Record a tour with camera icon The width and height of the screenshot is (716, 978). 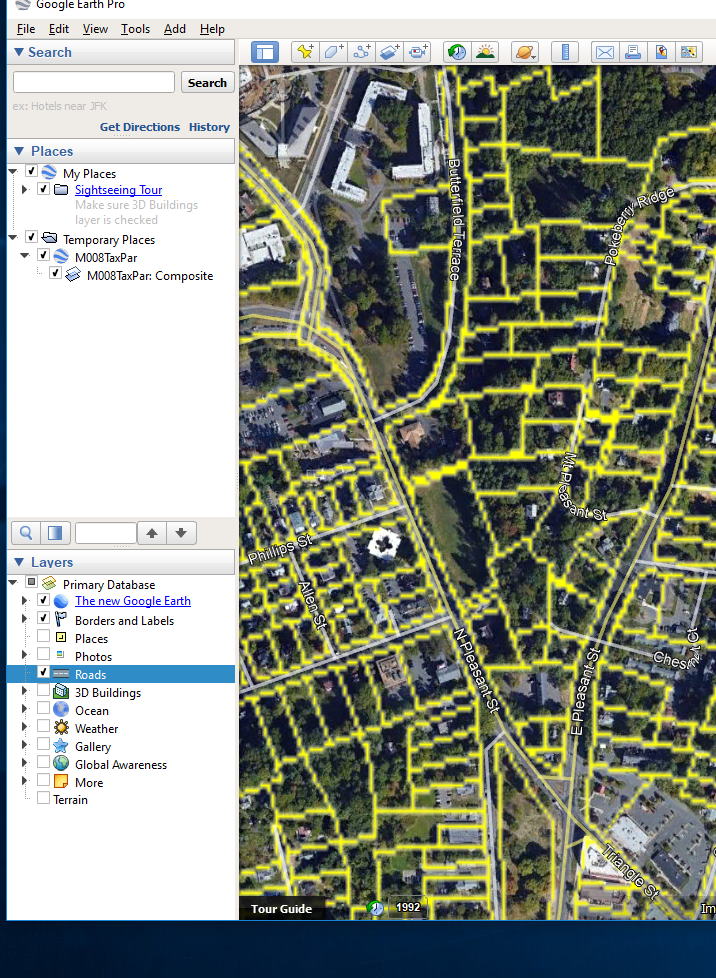tap(418, 52)
